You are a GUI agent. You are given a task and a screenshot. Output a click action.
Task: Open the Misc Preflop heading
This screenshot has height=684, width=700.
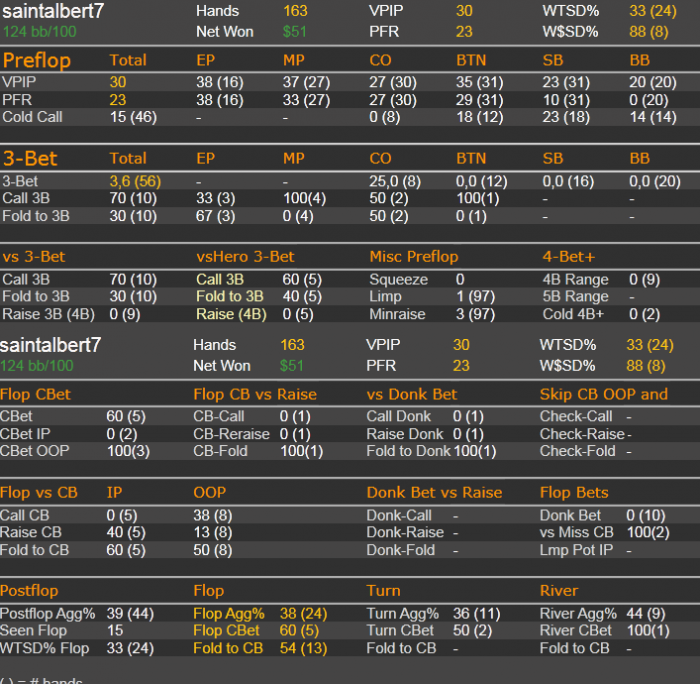[414, 257]
